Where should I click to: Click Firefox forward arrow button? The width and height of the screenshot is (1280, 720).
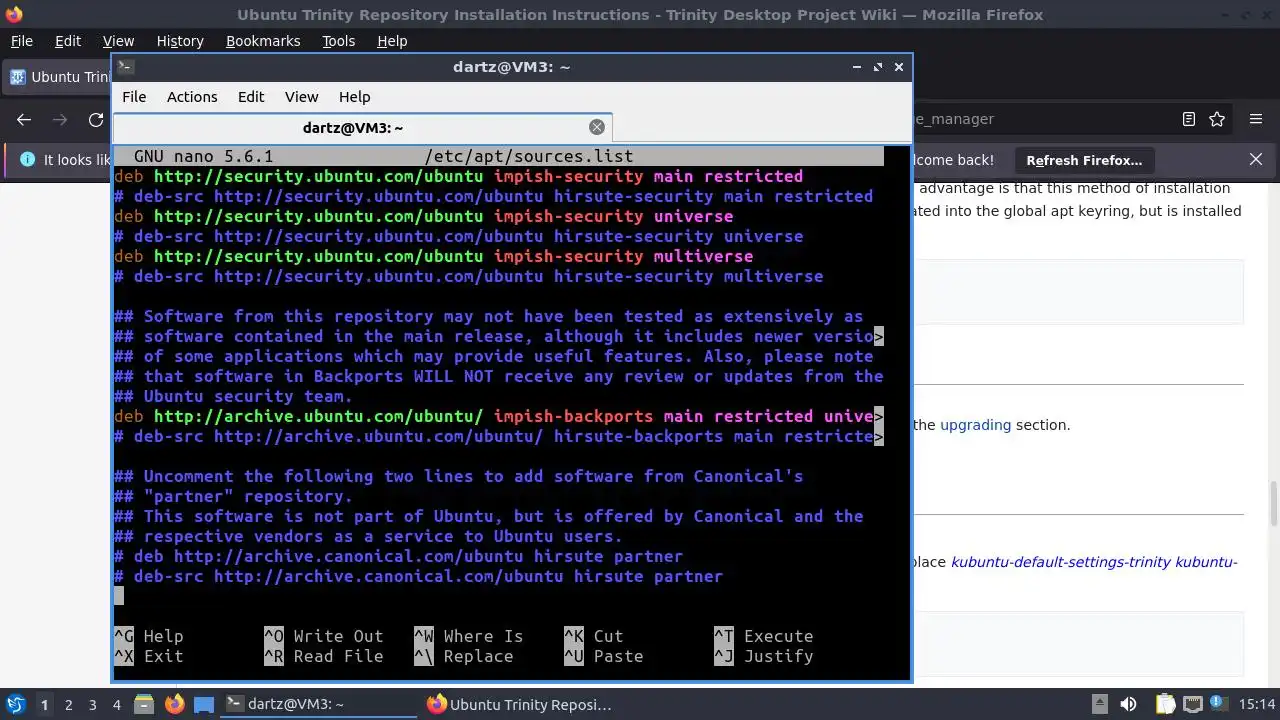tap(60, 119)
